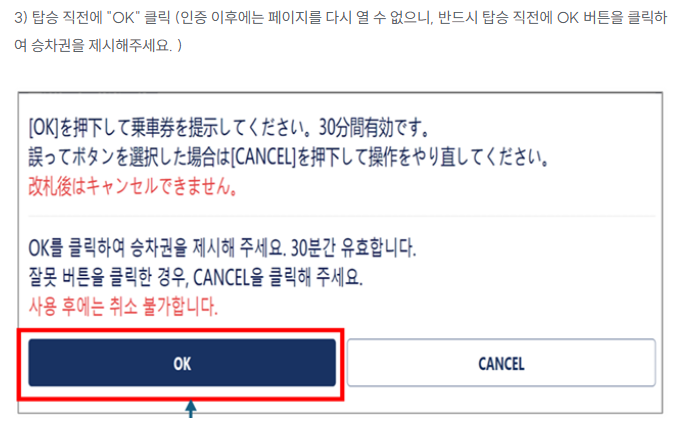The image size is (676, 427).
Task: Select the Japanese line starting with 誤ってボタンを
Action: (x=289, y=157)
